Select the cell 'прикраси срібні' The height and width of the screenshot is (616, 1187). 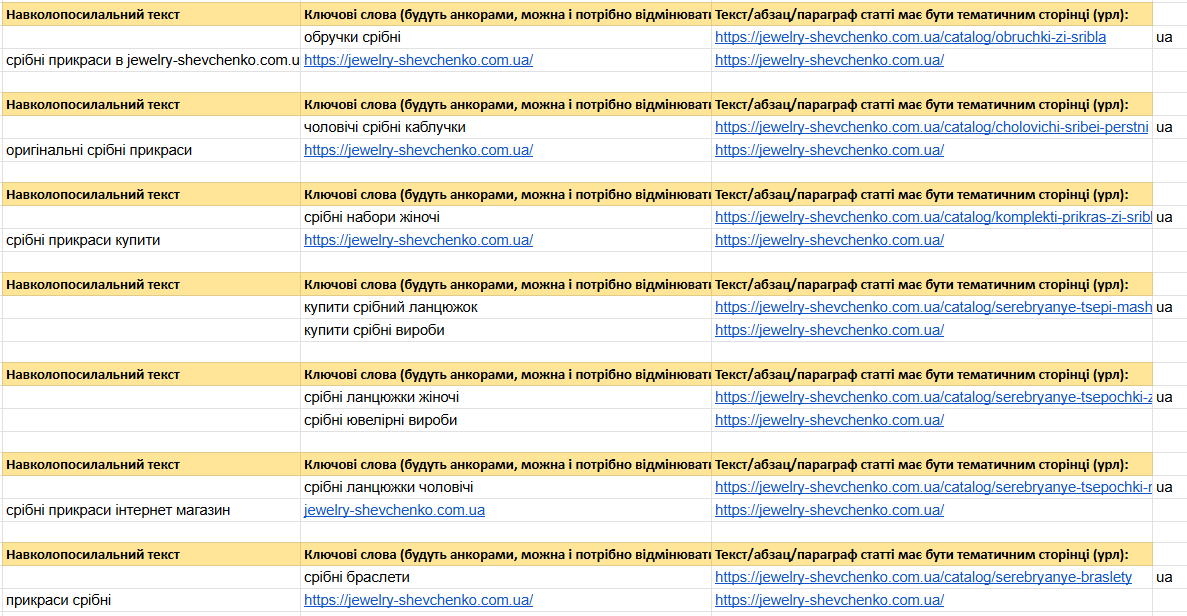click(151, 600)
